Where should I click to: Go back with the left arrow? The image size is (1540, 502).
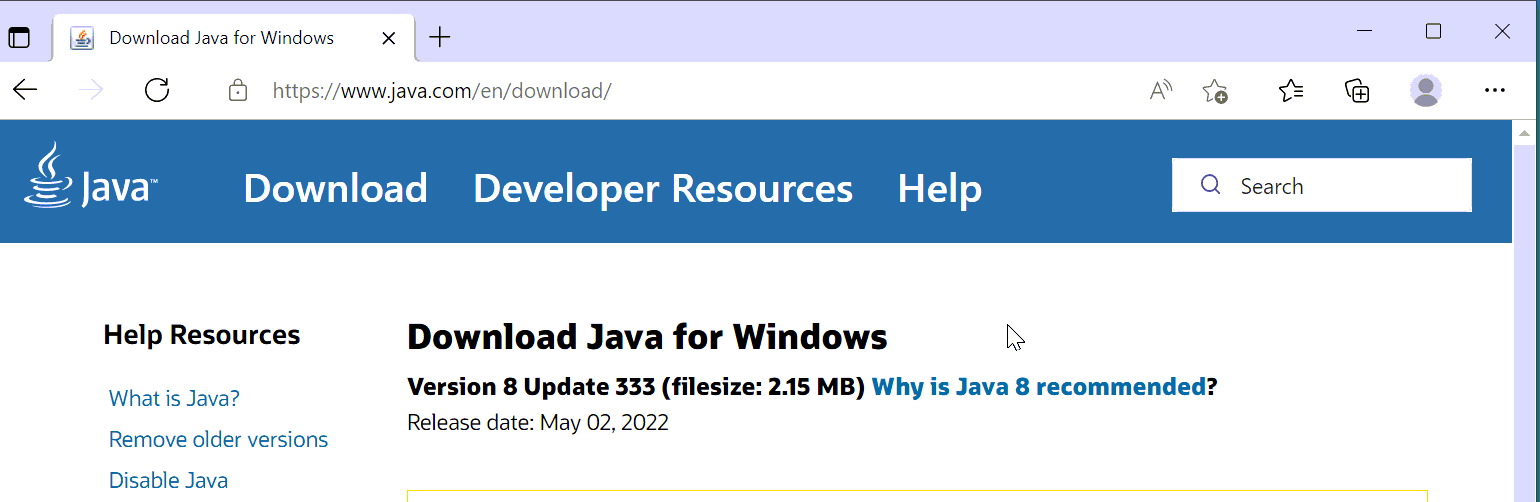click(x=25, y=91)
